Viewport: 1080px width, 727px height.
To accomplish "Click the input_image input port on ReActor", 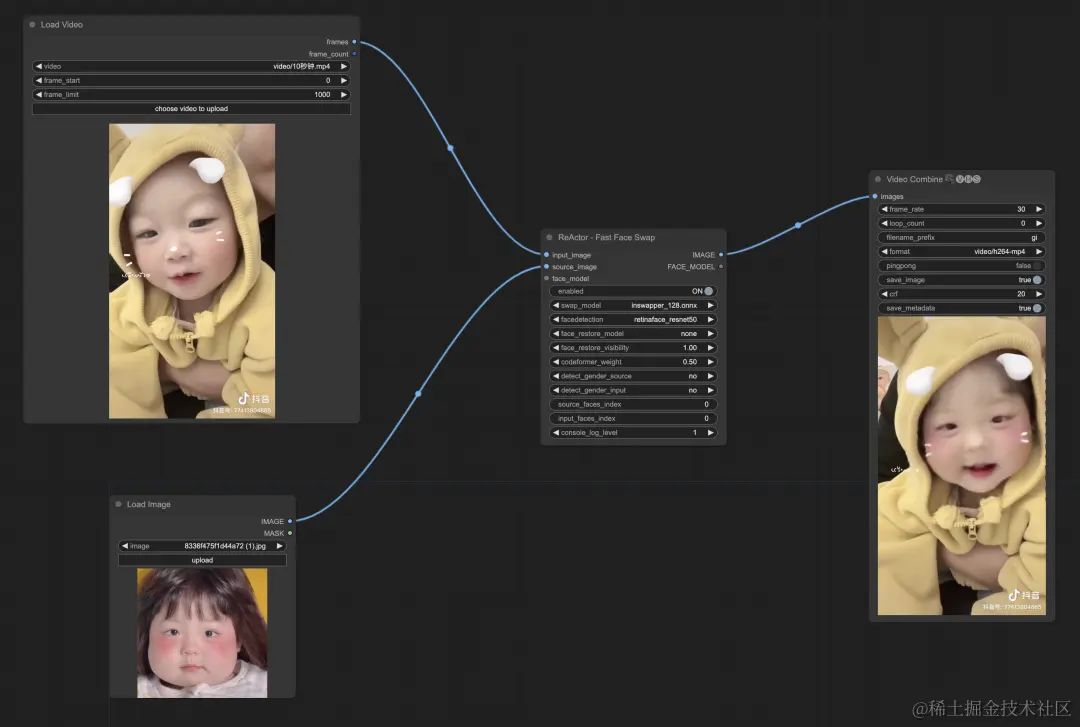I will pos(547,255).
